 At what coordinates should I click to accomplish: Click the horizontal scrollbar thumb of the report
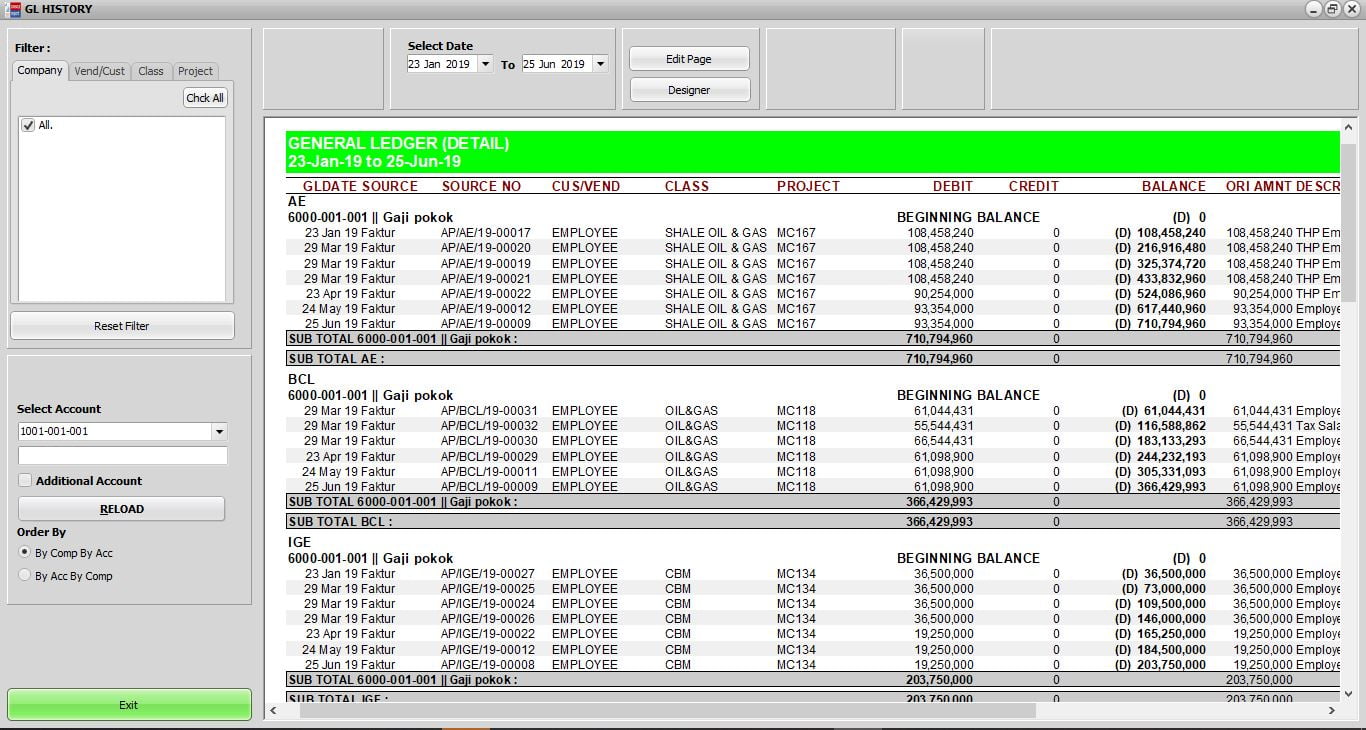click(667, 710)
